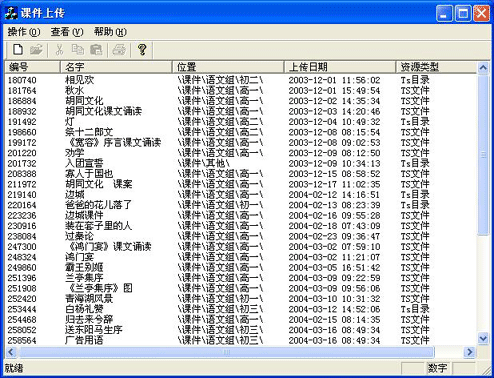The height and width of the screenshot is (378, 494).
Task: Select the row named 边城课件
Action: coord(241,215)
